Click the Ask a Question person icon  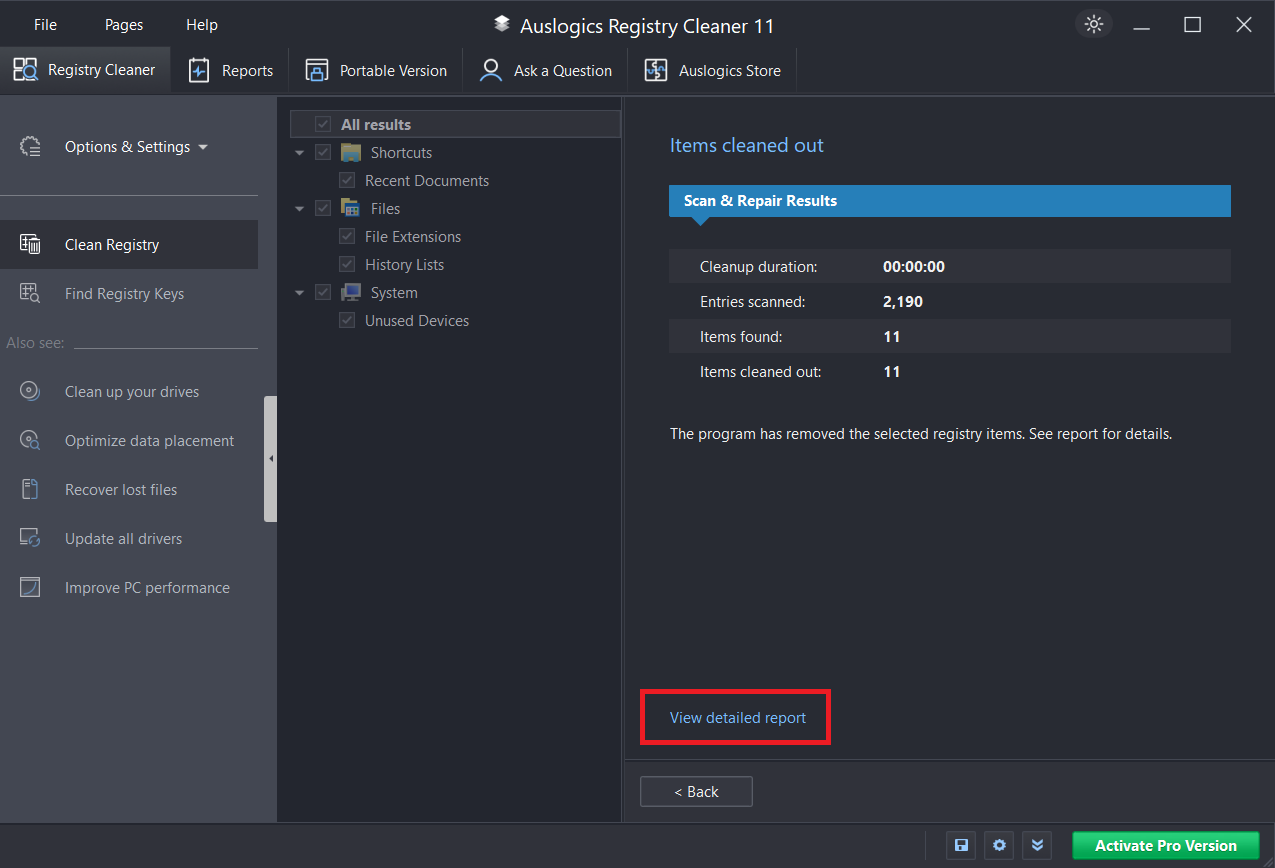point(491,70)
